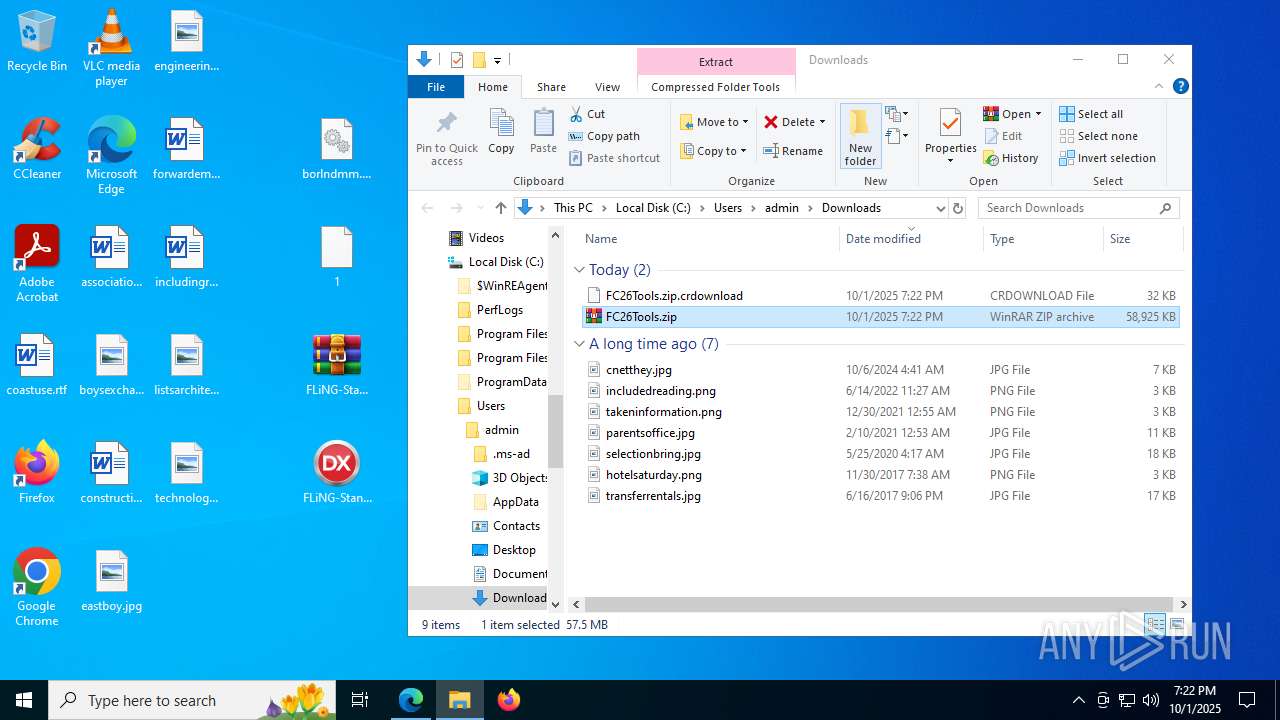Click Rename in Organize group

[x=793, y=151]
